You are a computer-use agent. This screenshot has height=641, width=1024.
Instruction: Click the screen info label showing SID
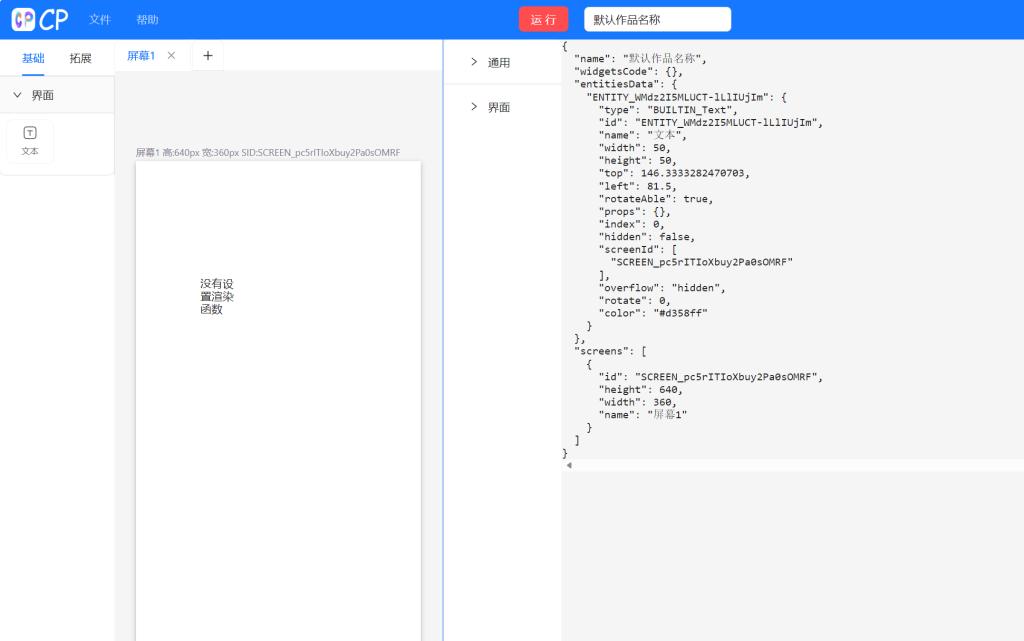pyautogui.click(x=268, y=153)
